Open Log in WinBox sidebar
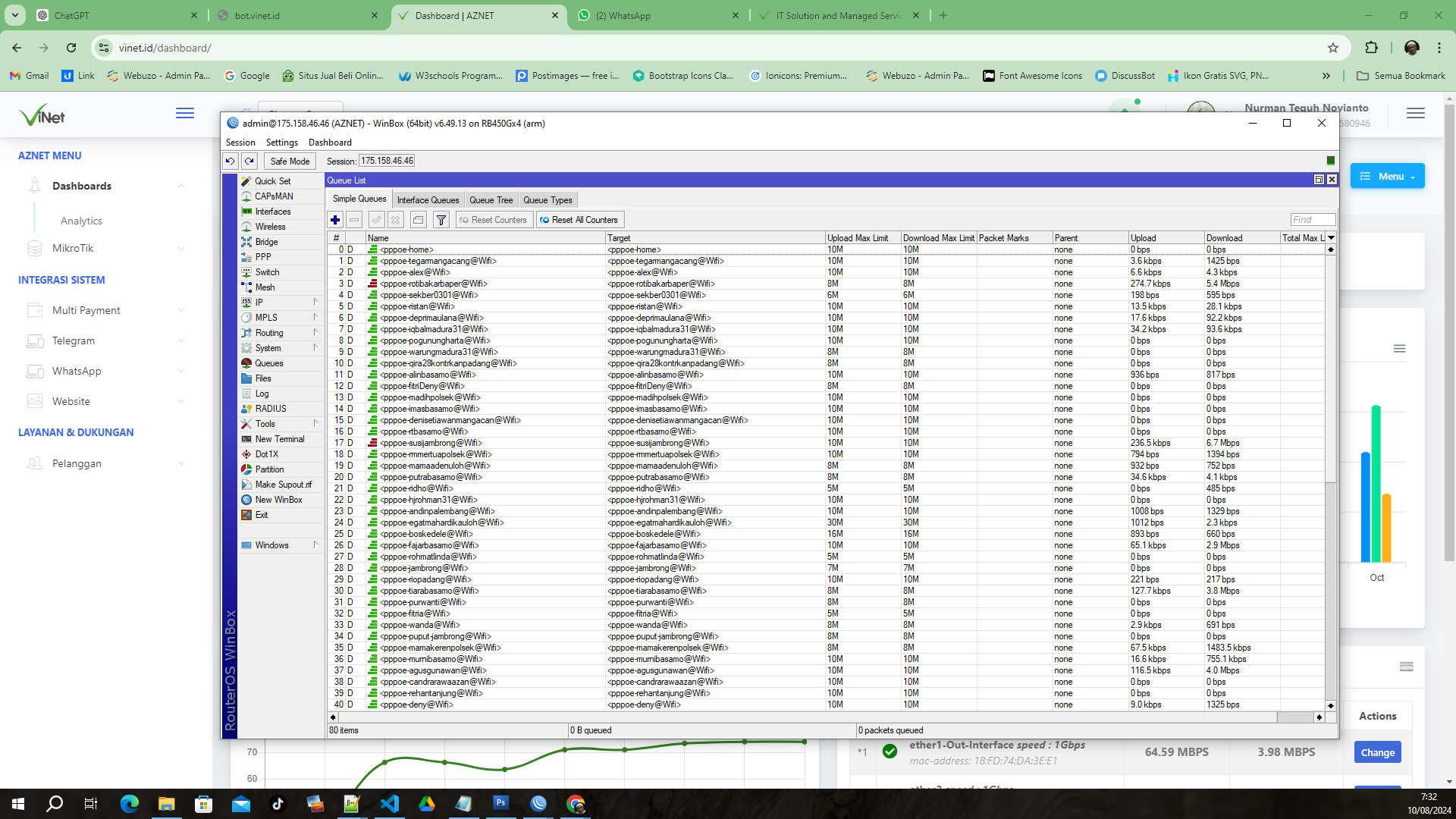 click(262, 394)
